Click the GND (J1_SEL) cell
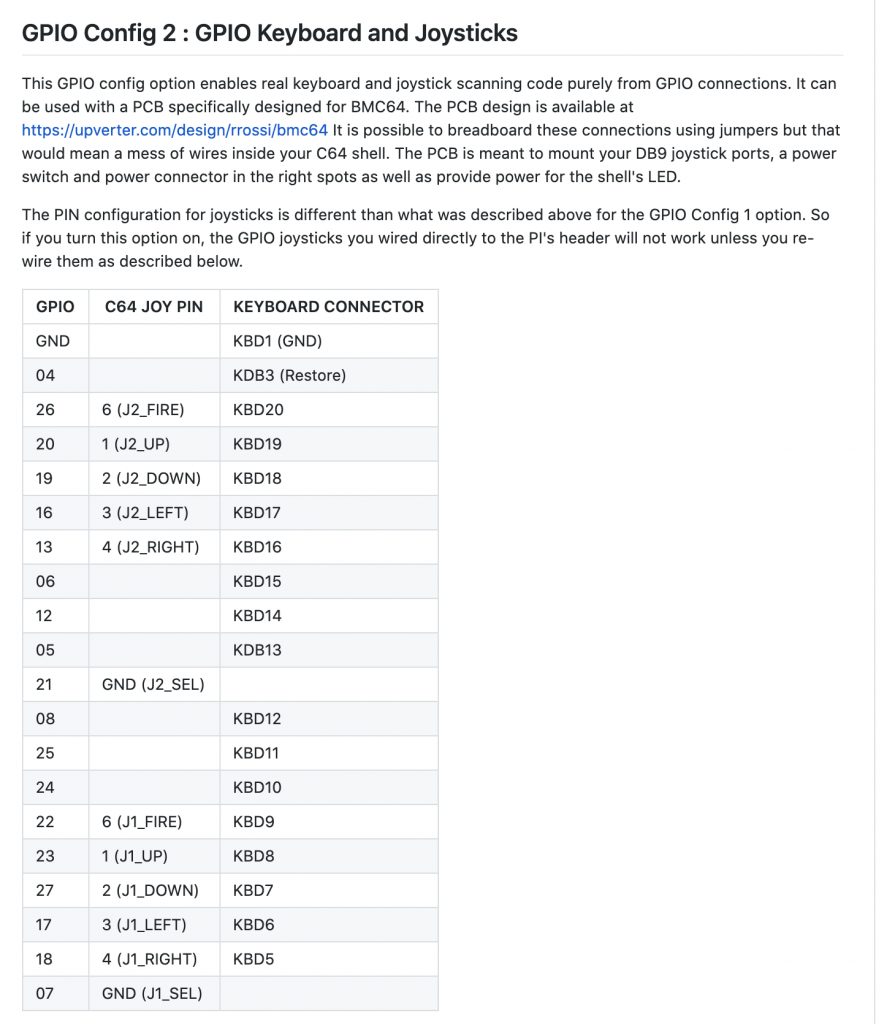The image size is (895, 1024). (154, 993)
